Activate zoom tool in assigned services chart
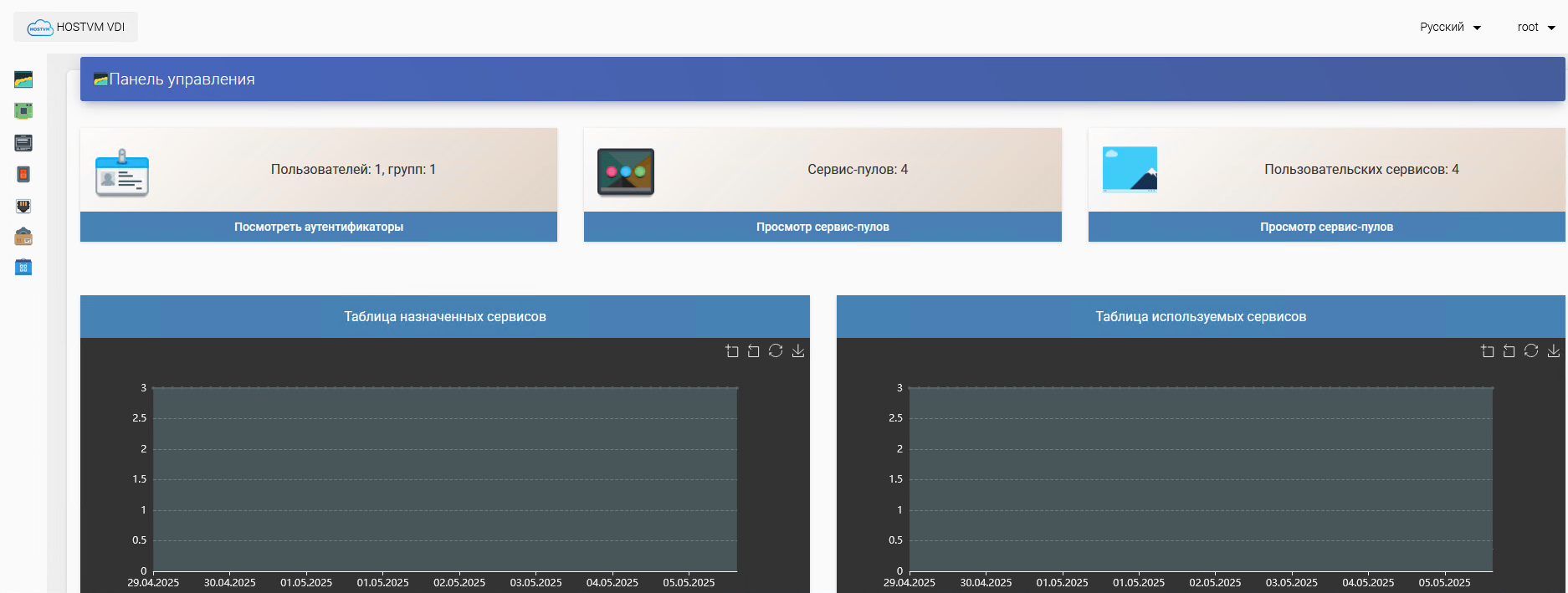The width and height of the screenshot is (1568, 593). (x=732, y=351)
